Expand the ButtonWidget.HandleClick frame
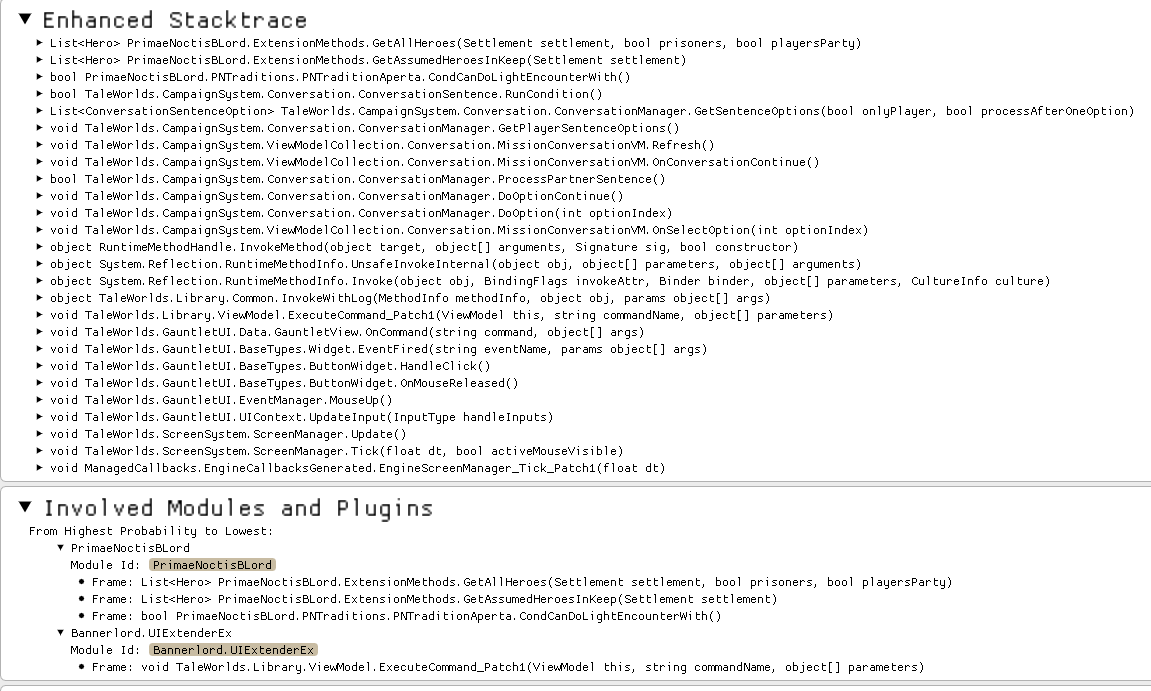1151x691 pixels. tap(40, 366)
